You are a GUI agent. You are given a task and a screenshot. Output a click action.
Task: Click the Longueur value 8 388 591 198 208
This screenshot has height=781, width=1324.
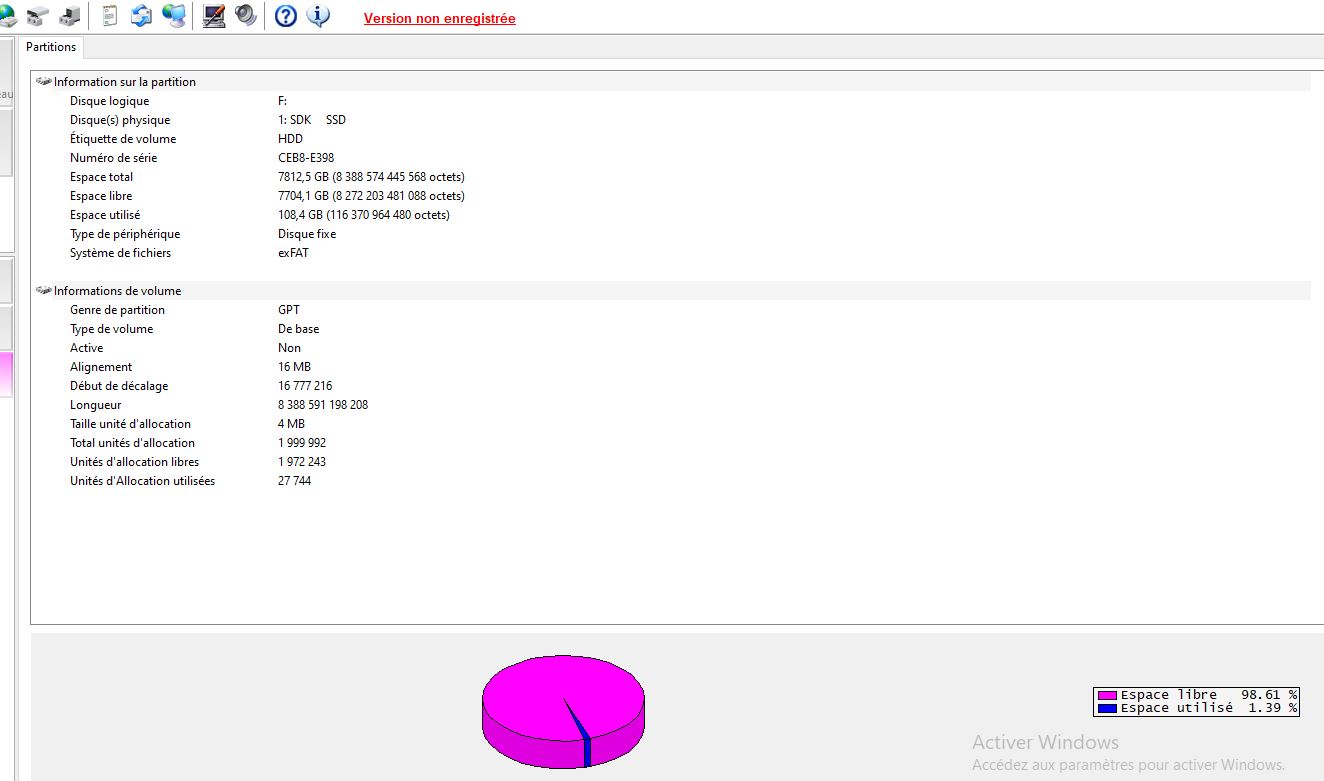(323, 405)
